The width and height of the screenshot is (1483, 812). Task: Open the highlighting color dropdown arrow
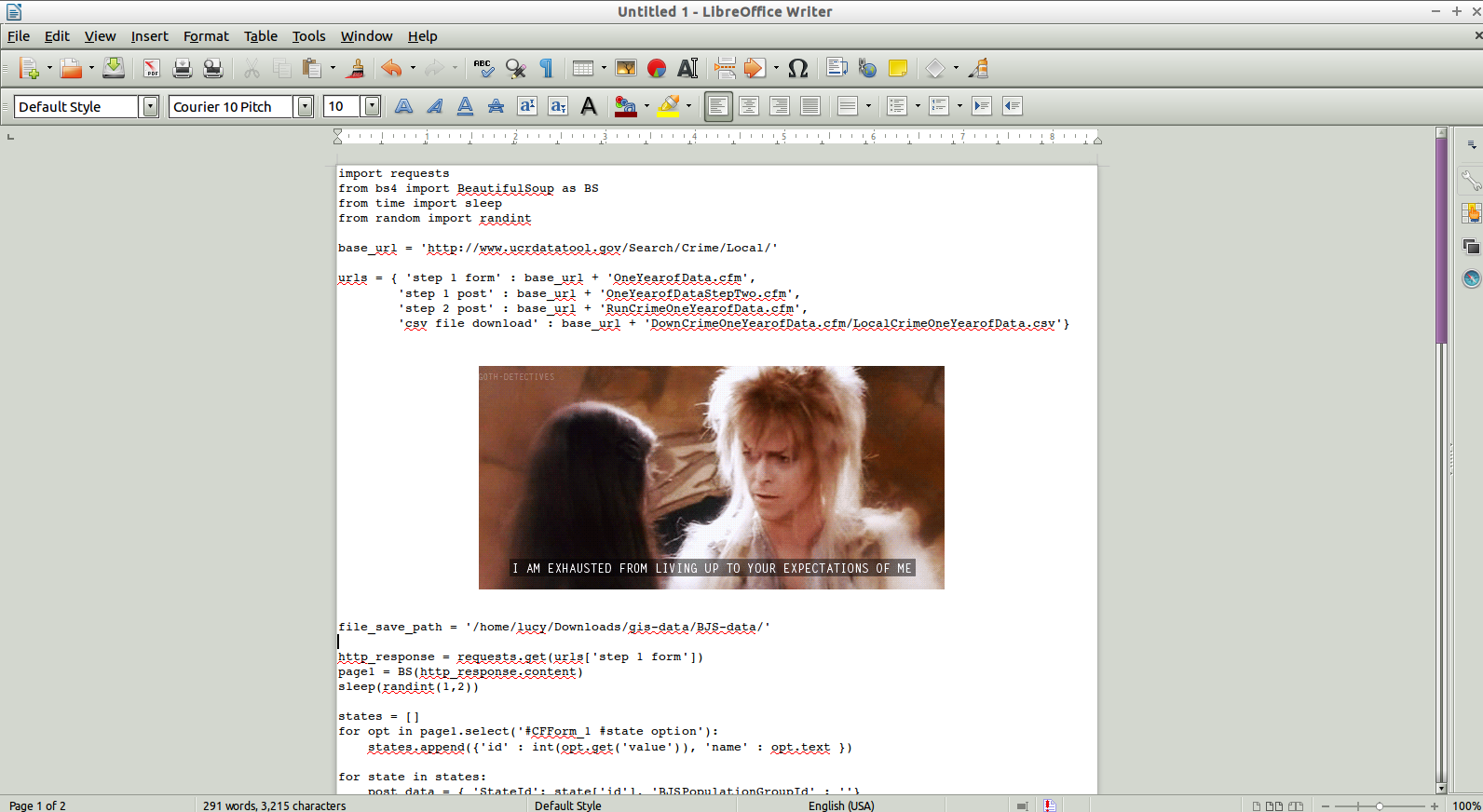(x=688, y=106)
